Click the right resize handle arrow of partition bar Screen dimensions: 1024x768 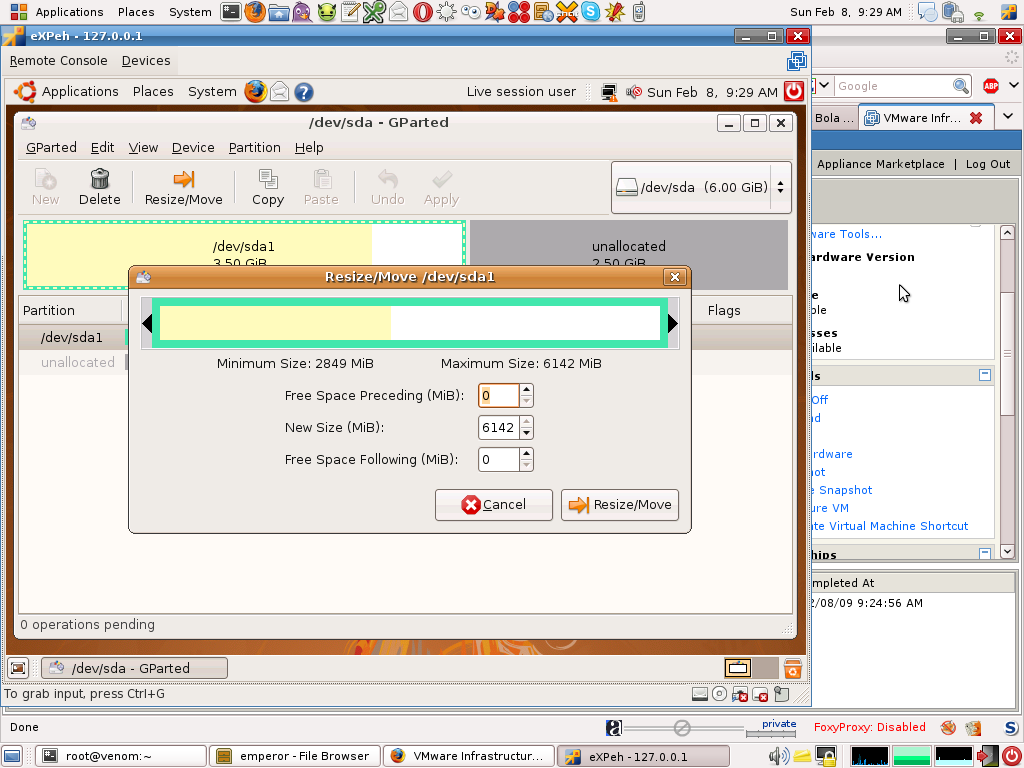tap(673, 323)
